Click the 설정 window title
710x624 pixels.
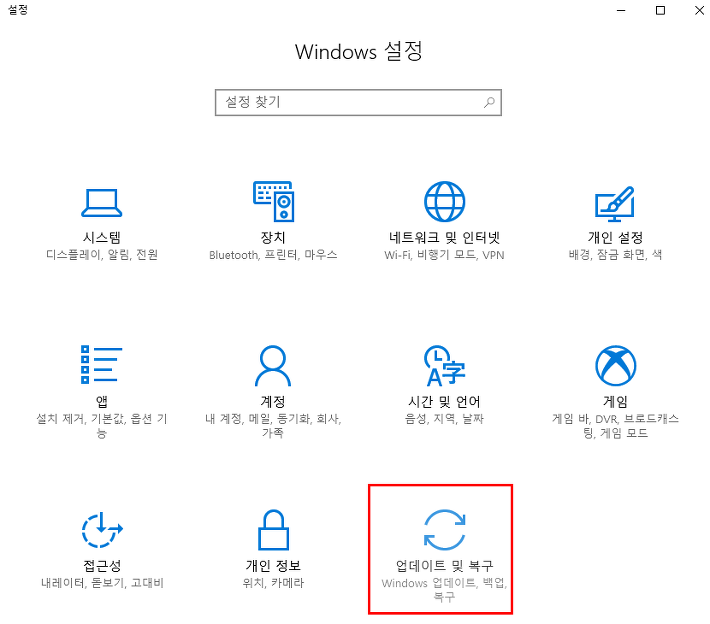18,10
